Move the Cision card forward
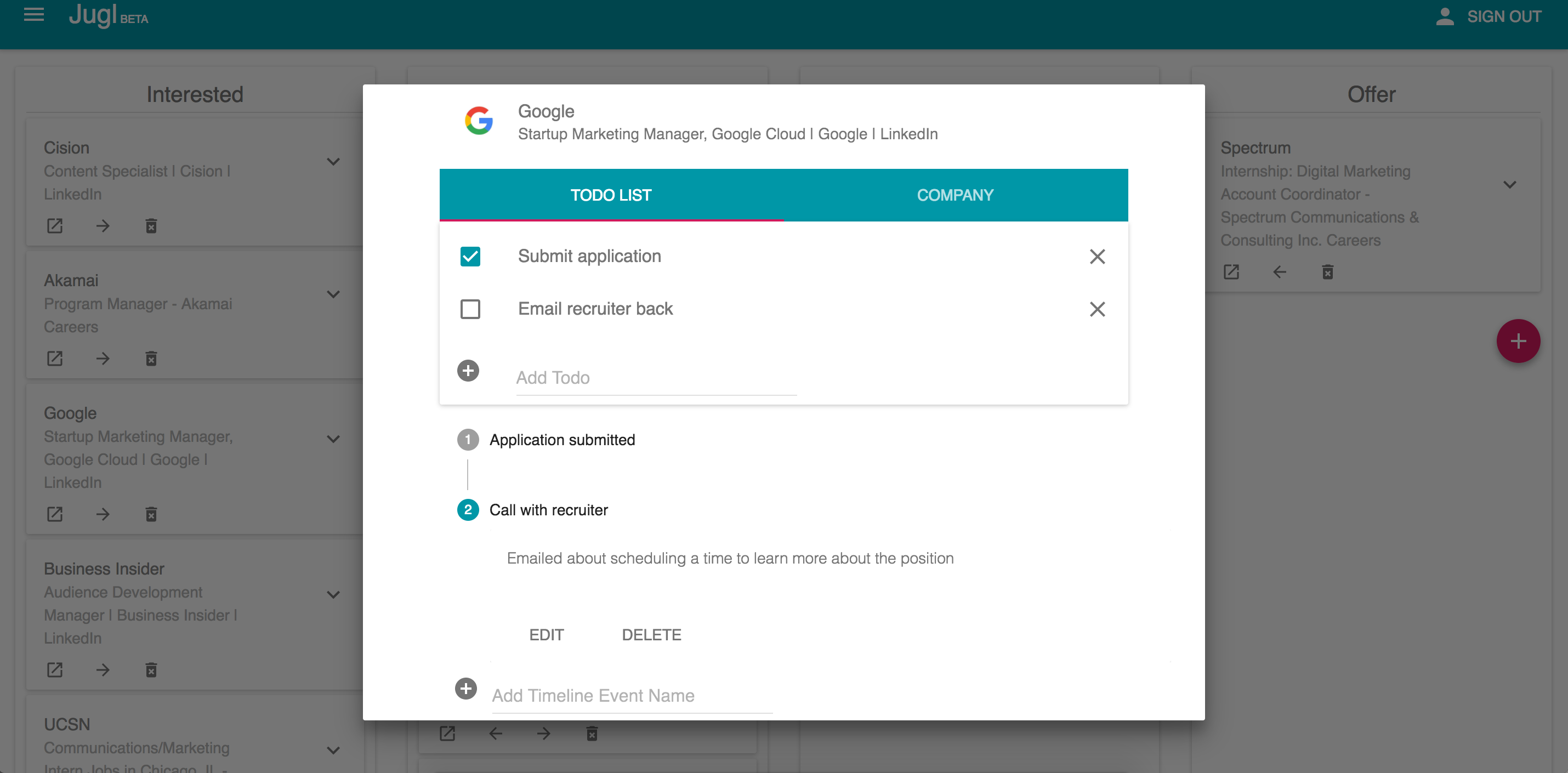1568x773 pixels. click(x=103, y=226)
